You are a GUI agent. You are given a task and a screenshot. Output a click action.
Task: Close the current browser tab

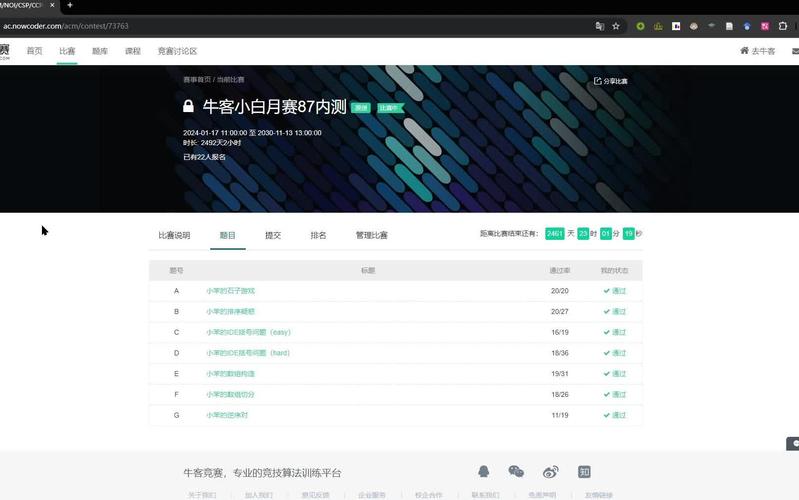(x=52, y=5)
